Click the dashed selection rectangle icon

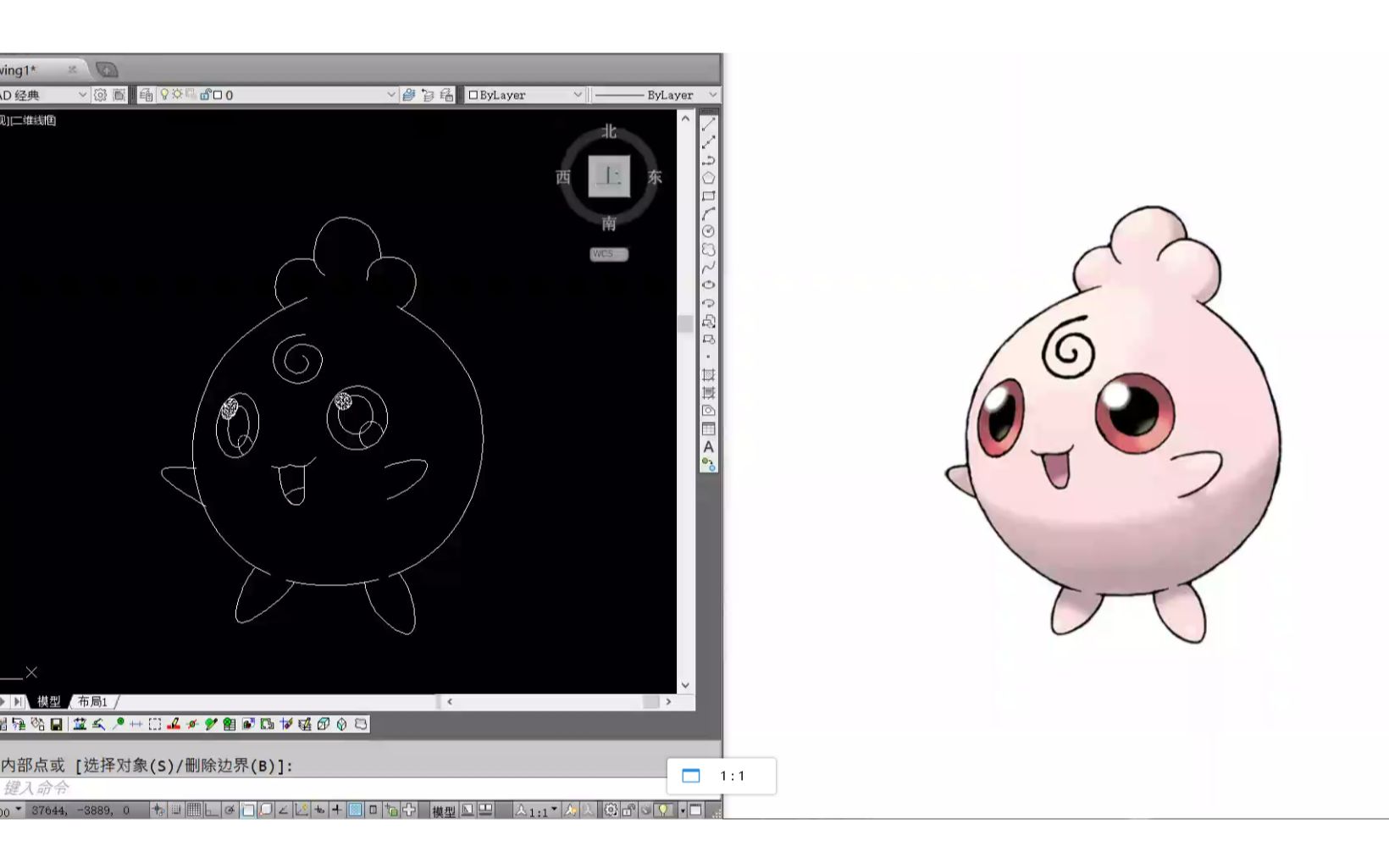[155, 724]
